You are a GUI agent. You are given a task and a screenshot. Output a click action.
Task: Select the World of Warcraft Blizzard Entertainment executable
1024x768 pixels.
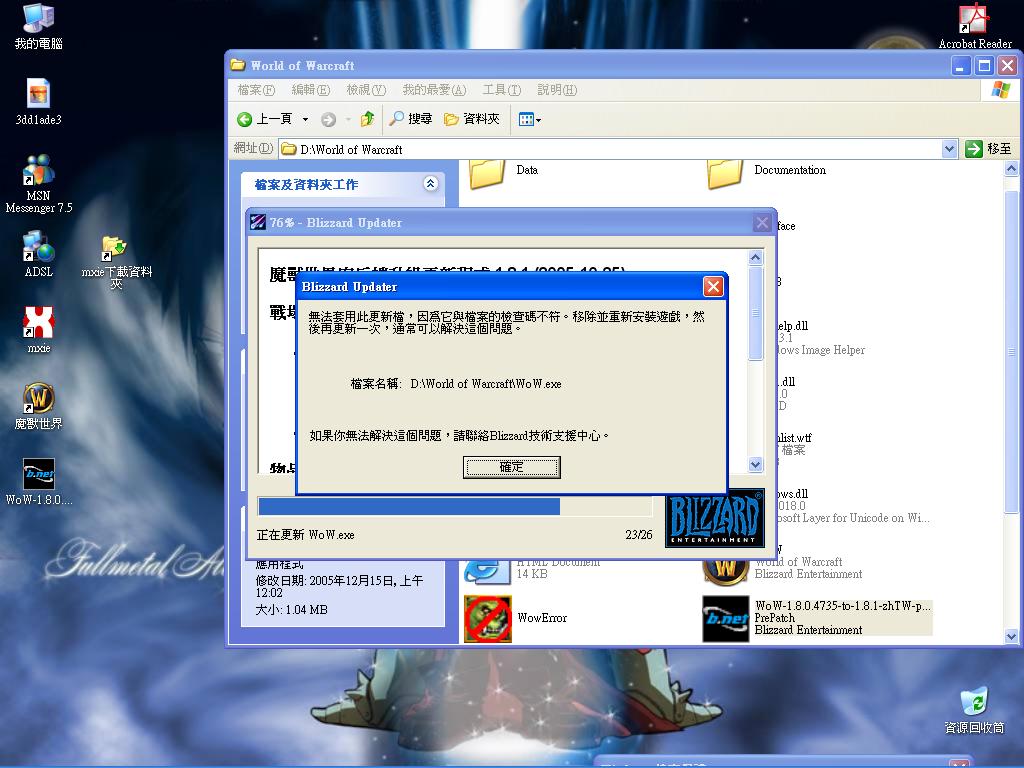click(x=783, y=568)
